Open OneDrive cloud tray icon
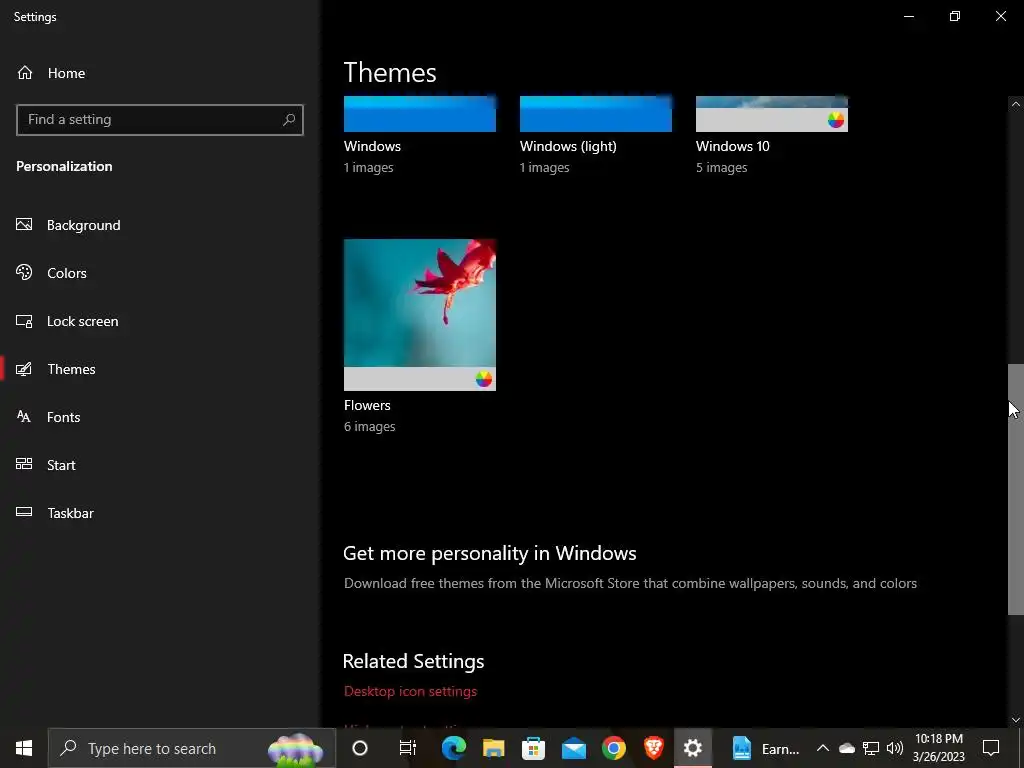The height and width of the screenshot is (768, 1024). [x=846, y=748]
